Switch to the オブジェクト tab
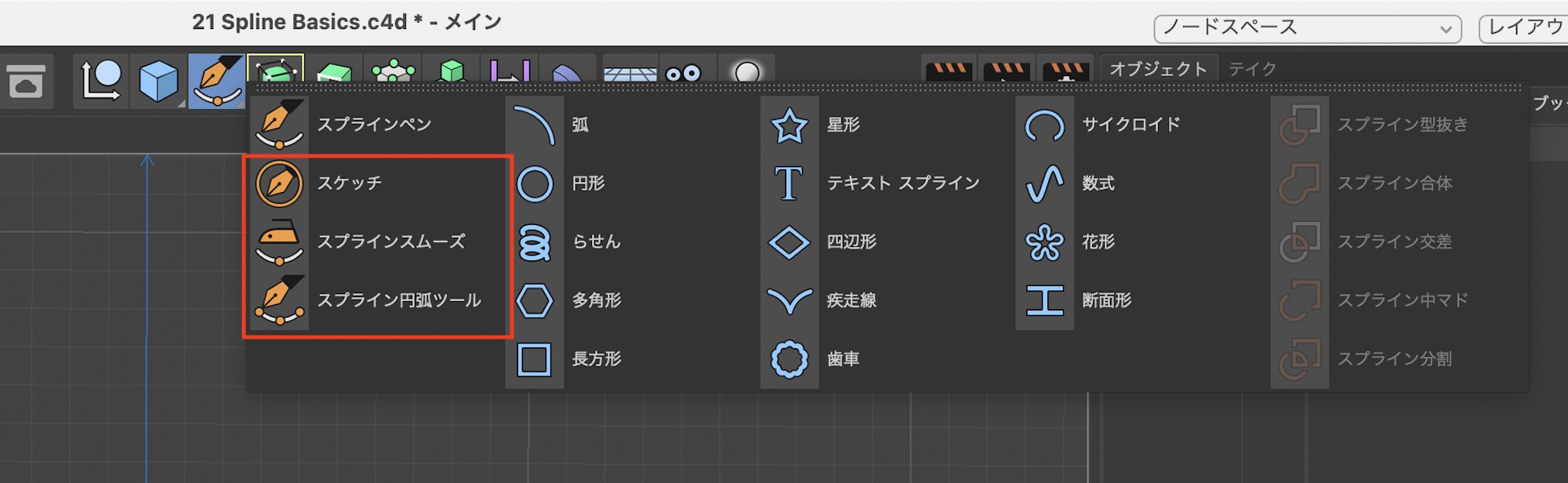 coord(1158,69)
